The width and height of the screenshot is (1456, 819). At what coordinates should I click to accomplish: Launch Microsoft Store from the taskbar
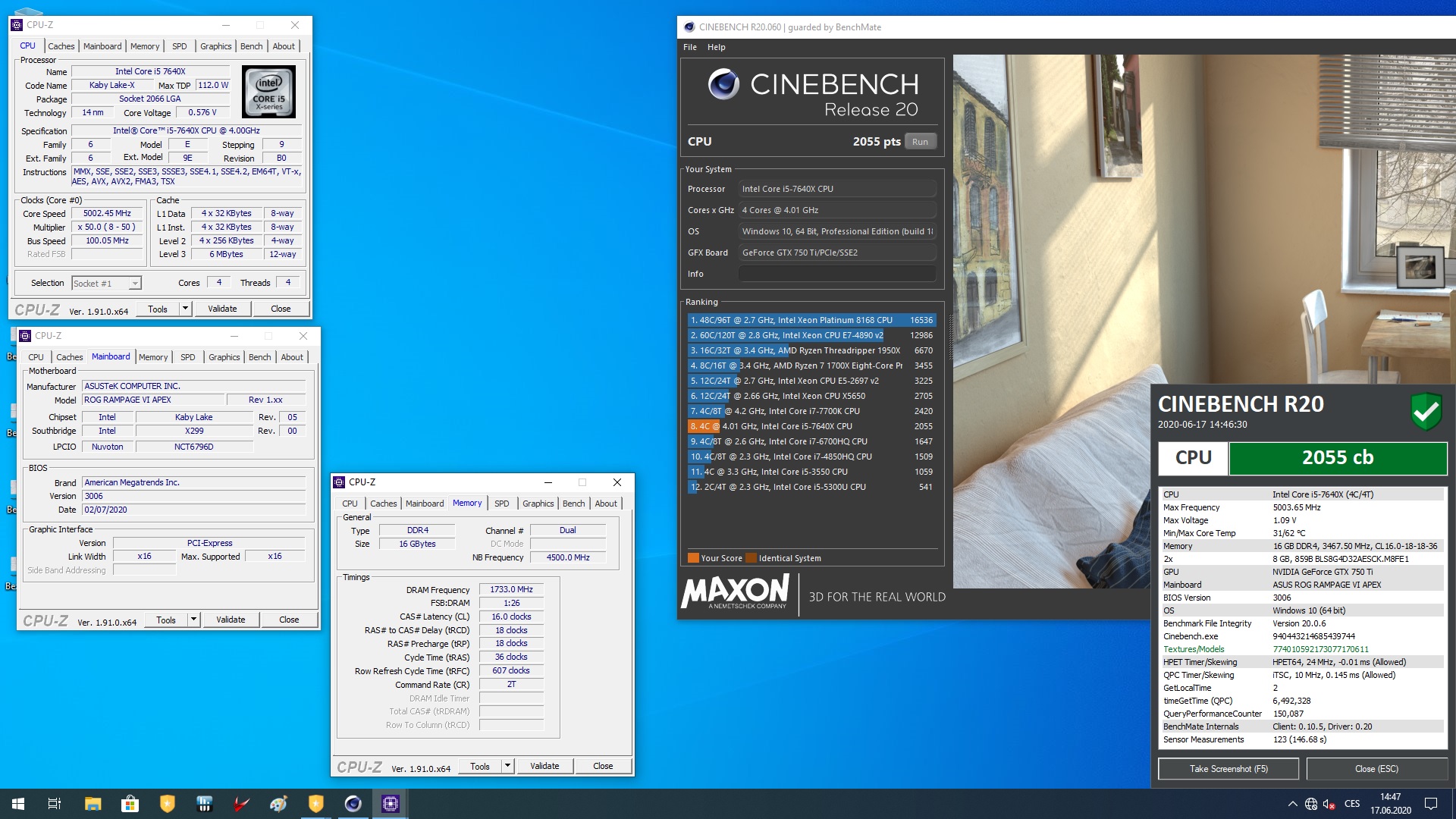pyautogui.click(x=130, y=804)
